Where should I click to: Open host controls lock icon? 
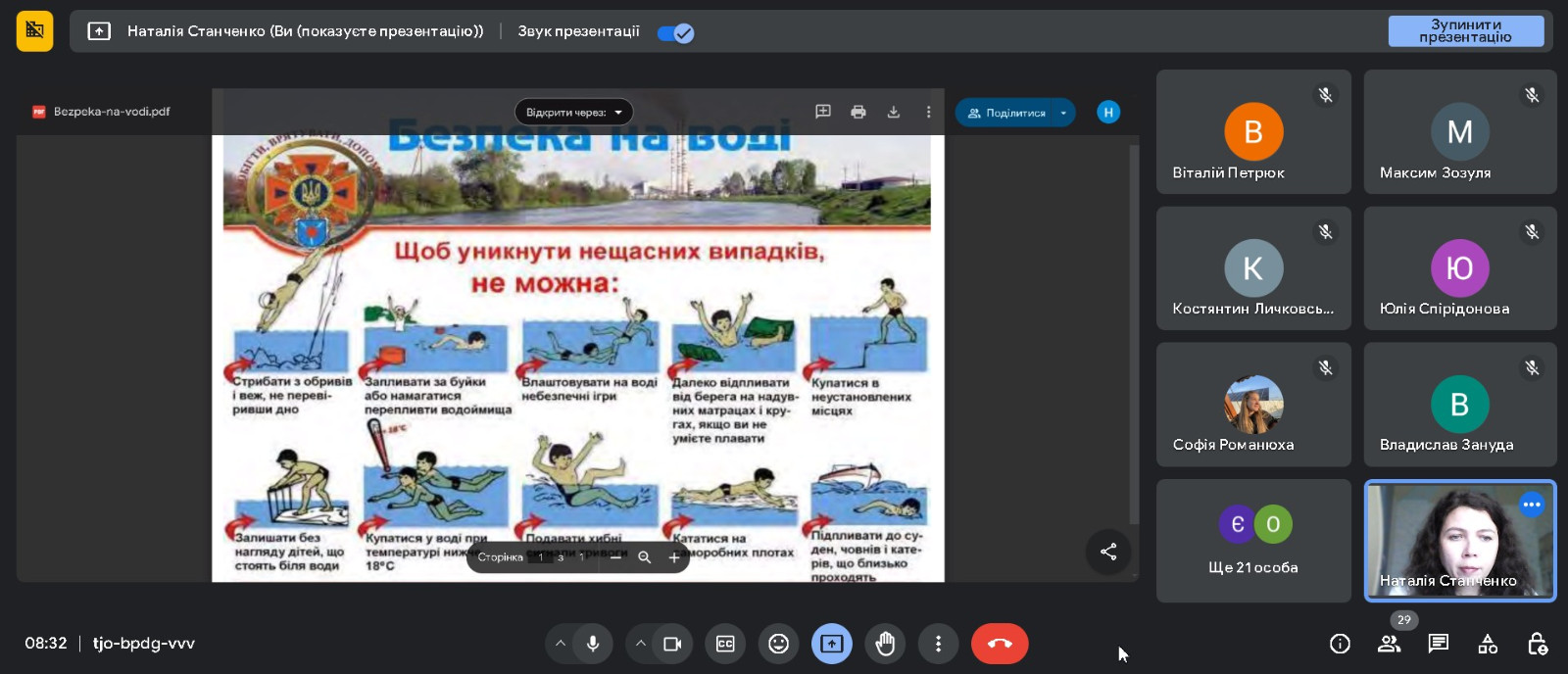[x=1538, y=644]
